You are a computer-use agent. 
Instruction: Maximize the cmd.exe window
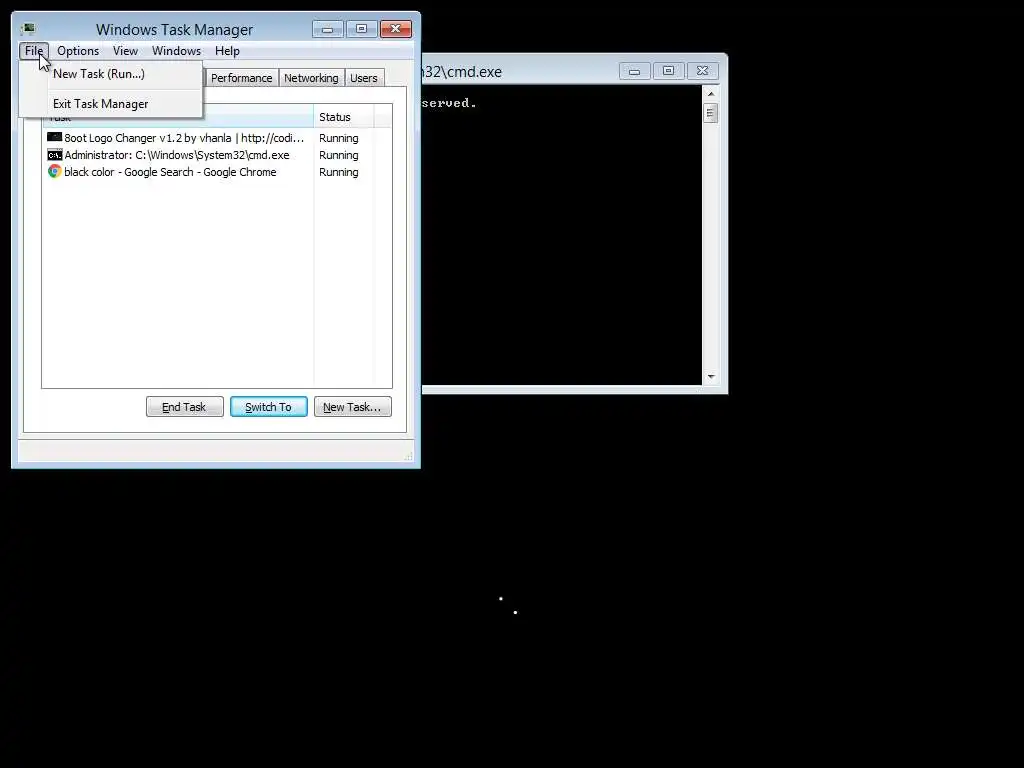pos(668,71)
